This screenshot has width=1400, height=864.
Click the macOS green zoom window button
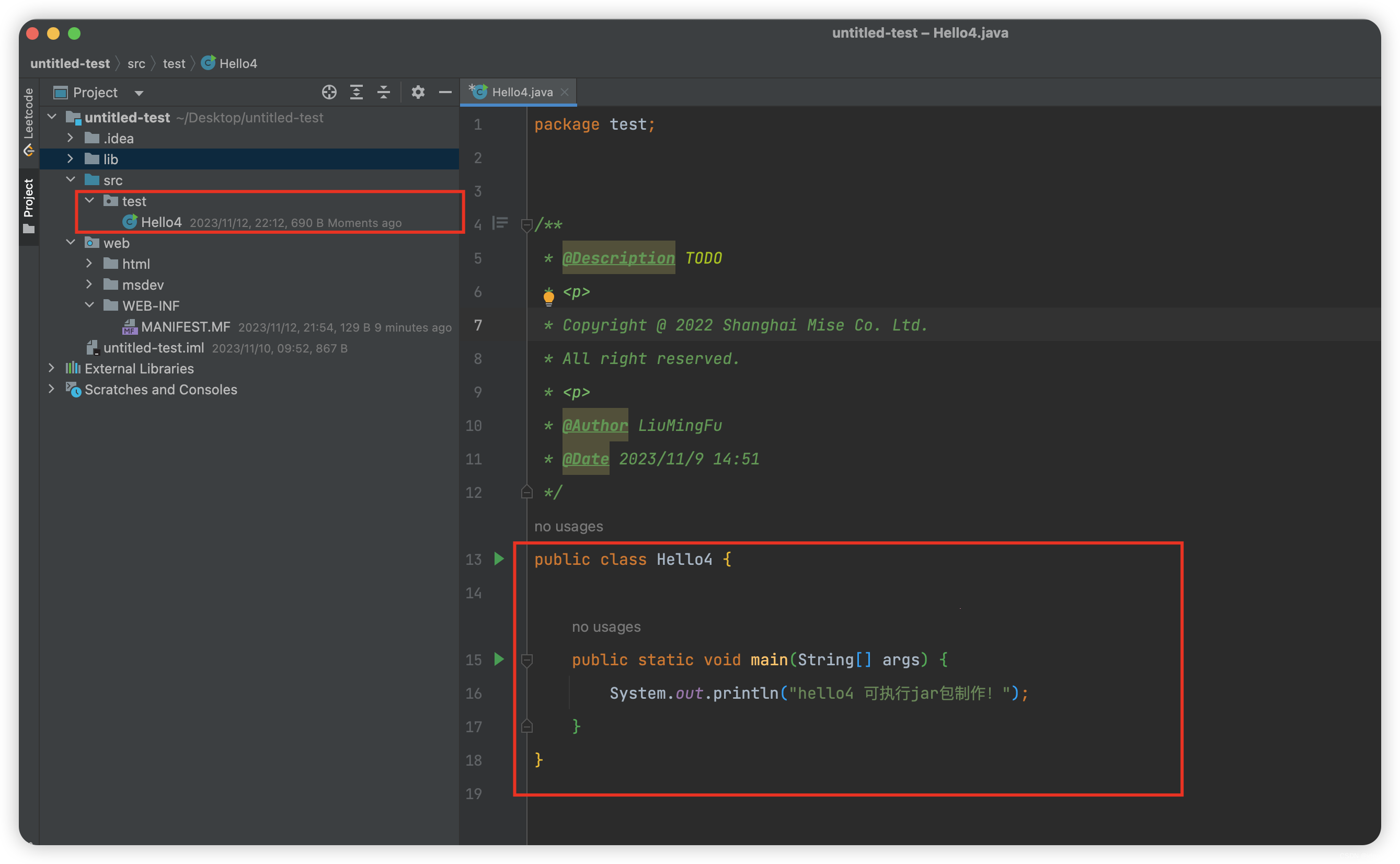tap(74, 33)
